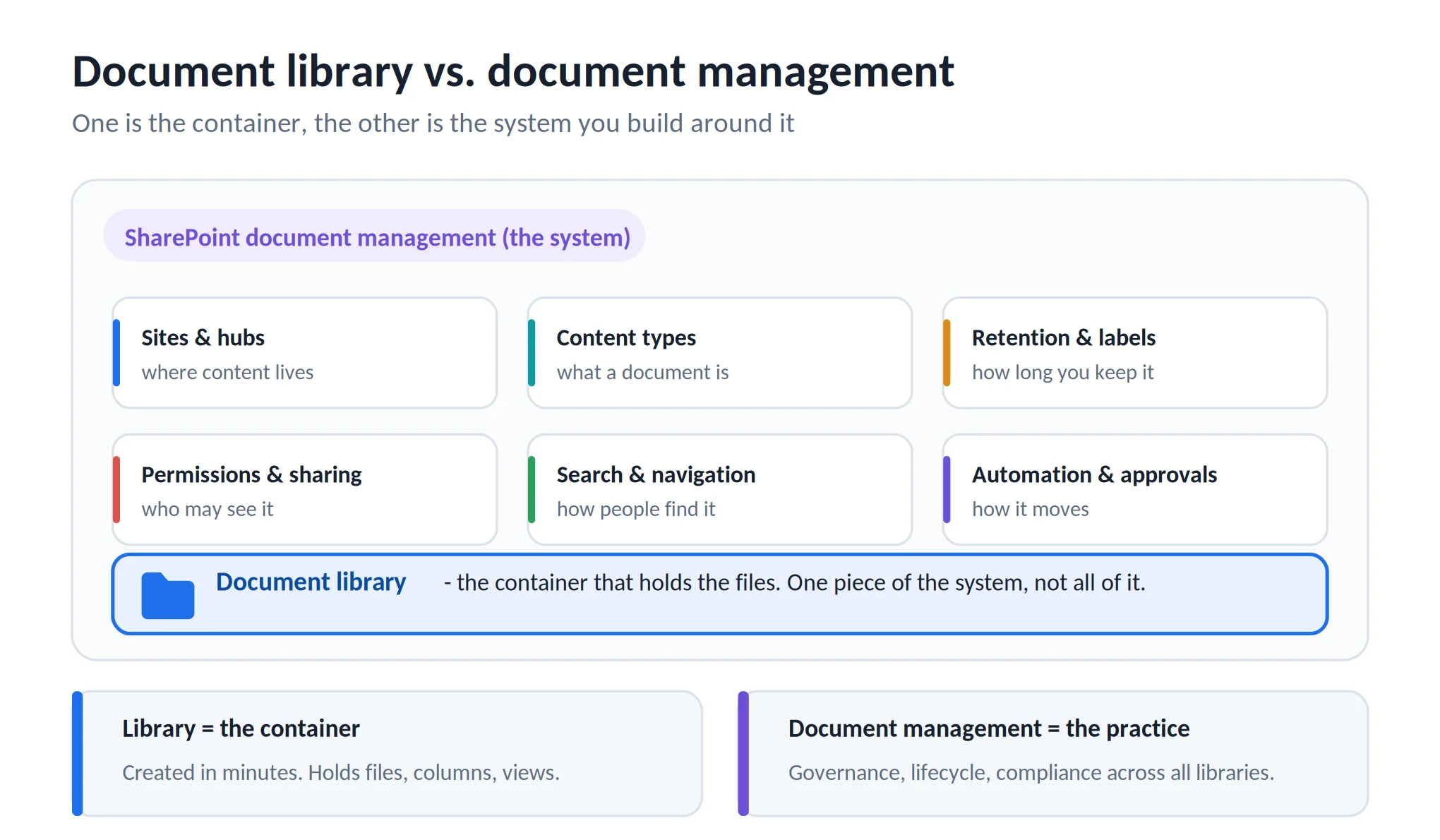Click 'what a document is' text
Screen dimensions: 1440x840
[x=642, y=372]
